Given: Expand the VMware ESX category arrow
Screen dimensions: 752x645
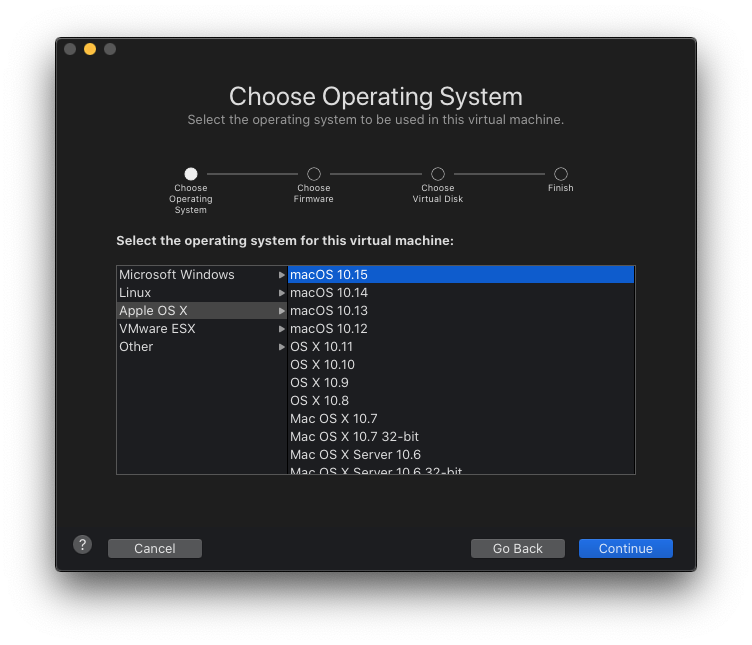Looking at the screenshot, I should (282, 329).
